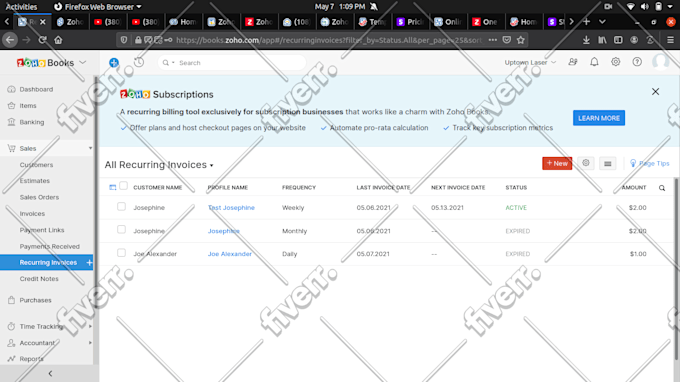Screen dimensions: 680x382
Task: Open list settings gear next to New
Action: tap(586, 163)
